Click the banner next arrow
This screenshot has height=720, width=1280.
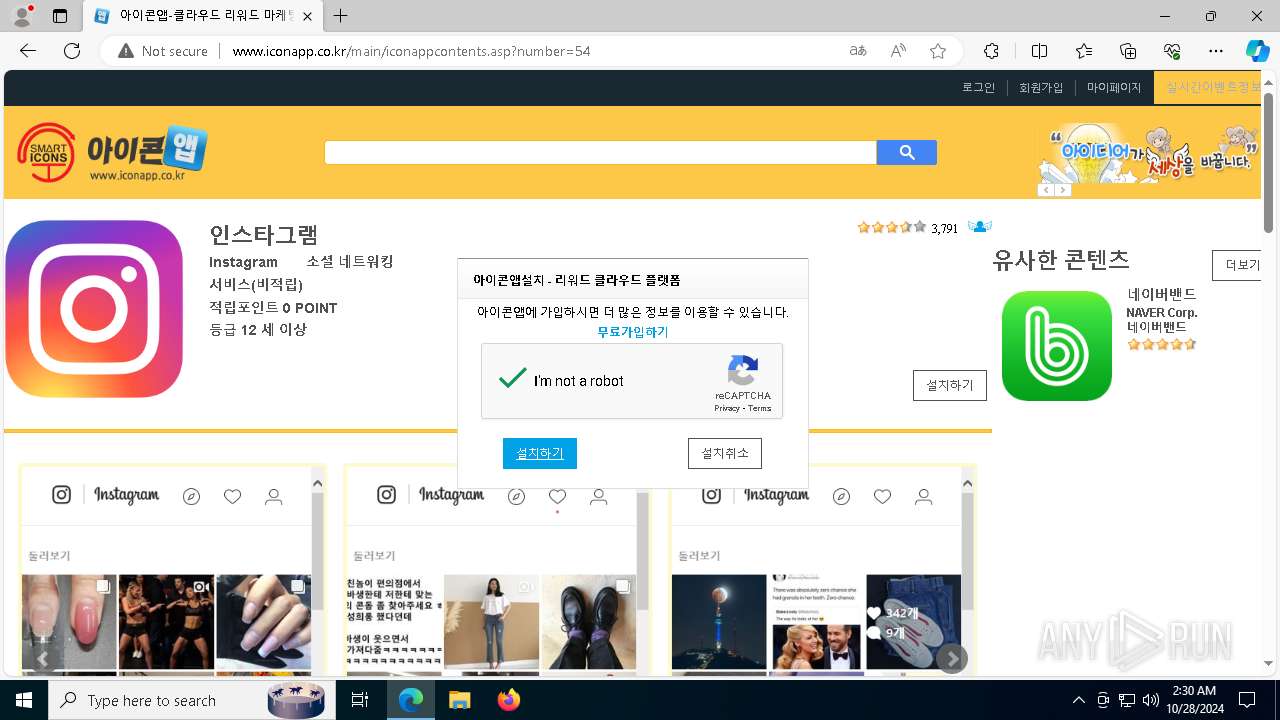tap(1063, 190)
